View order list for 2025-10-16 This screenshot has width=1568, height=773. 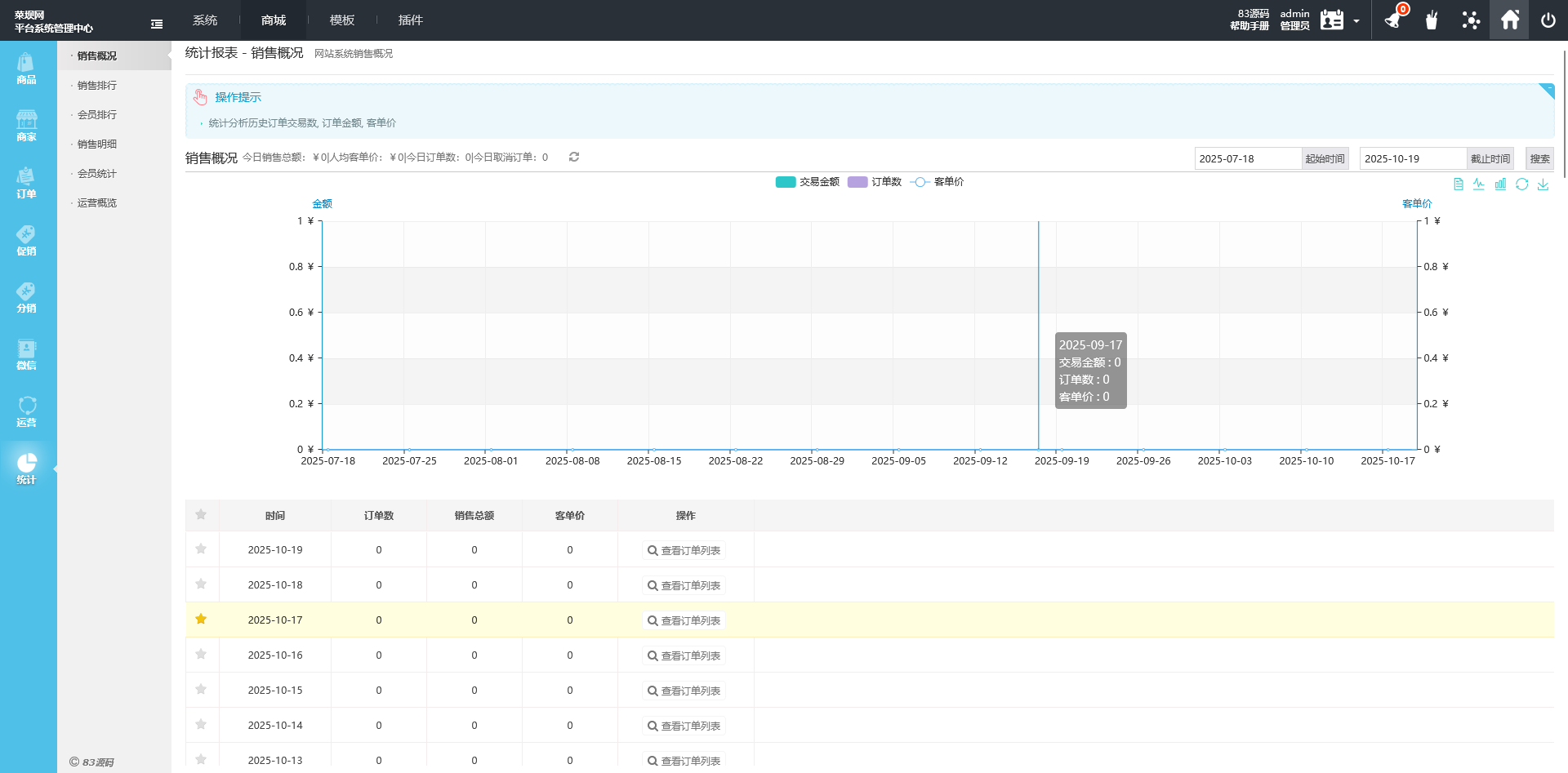coord(684,655)
